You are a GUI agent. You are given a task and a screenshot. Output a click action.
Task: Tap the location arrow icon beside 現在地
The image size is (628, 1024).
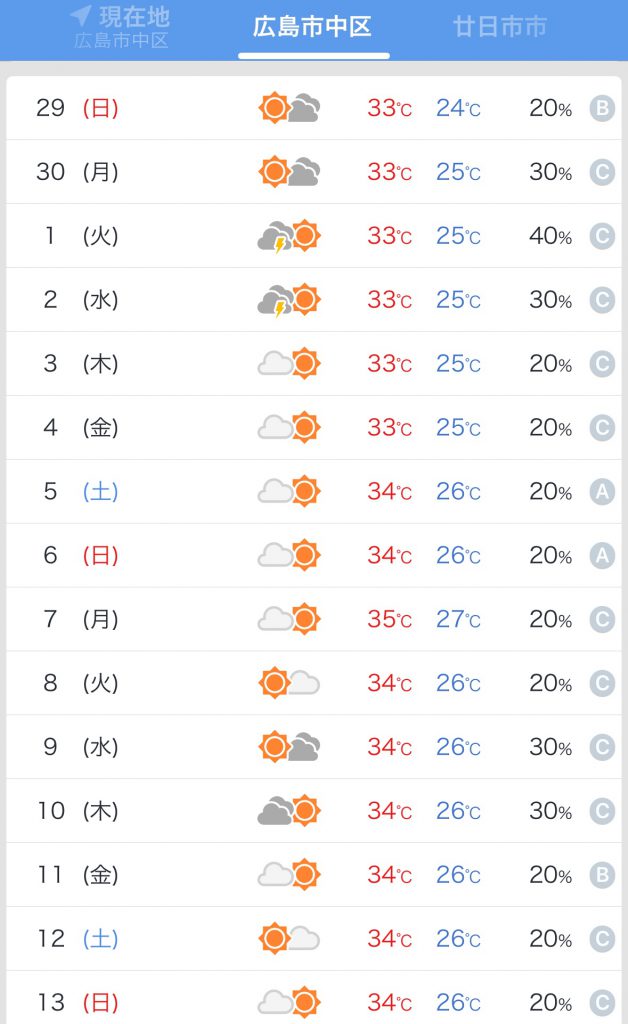point(80,16)
